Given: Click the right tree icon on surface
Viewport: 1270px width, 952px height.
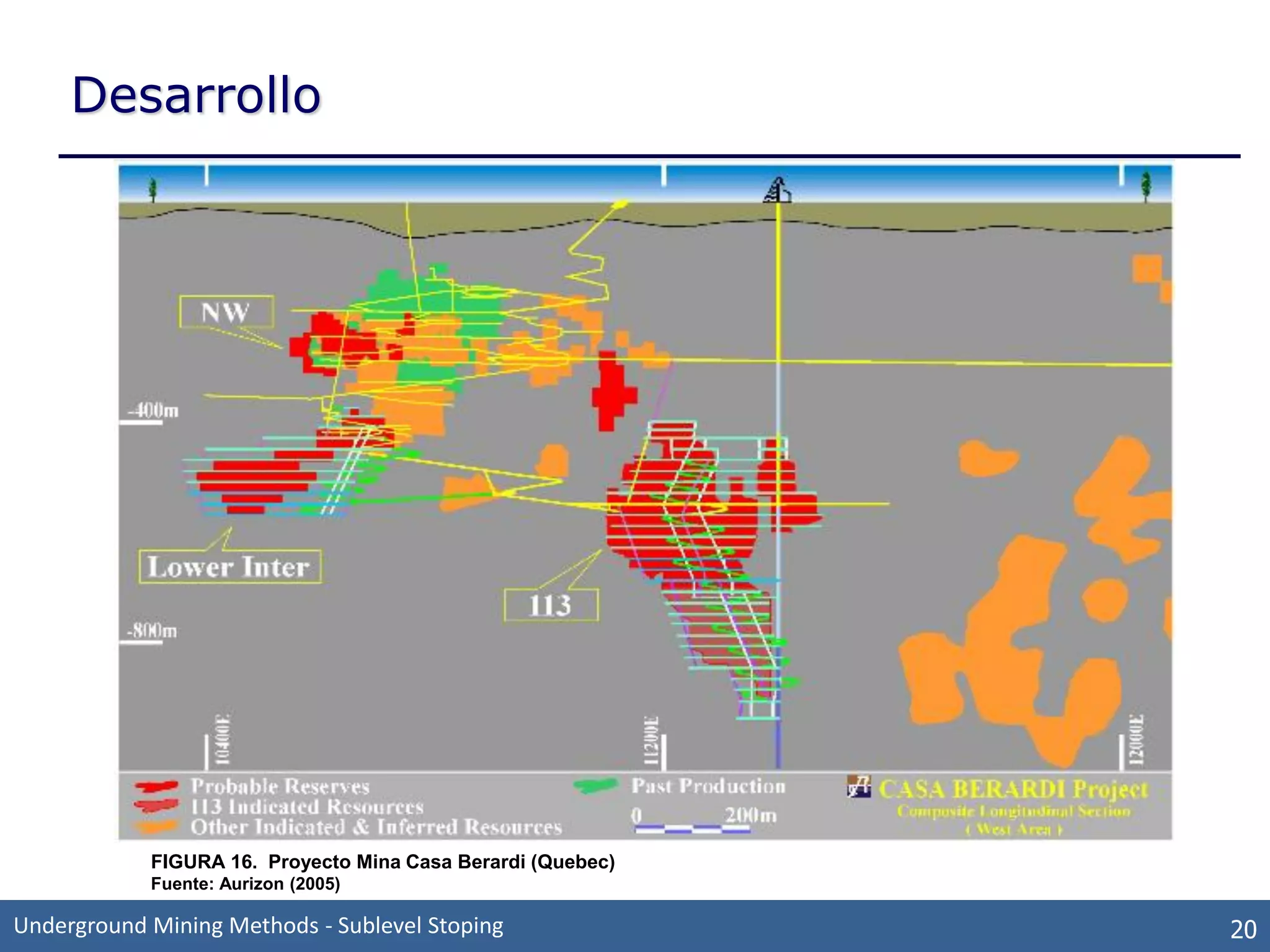Looking at the screenshot, I should click(x=1145, y=186).
